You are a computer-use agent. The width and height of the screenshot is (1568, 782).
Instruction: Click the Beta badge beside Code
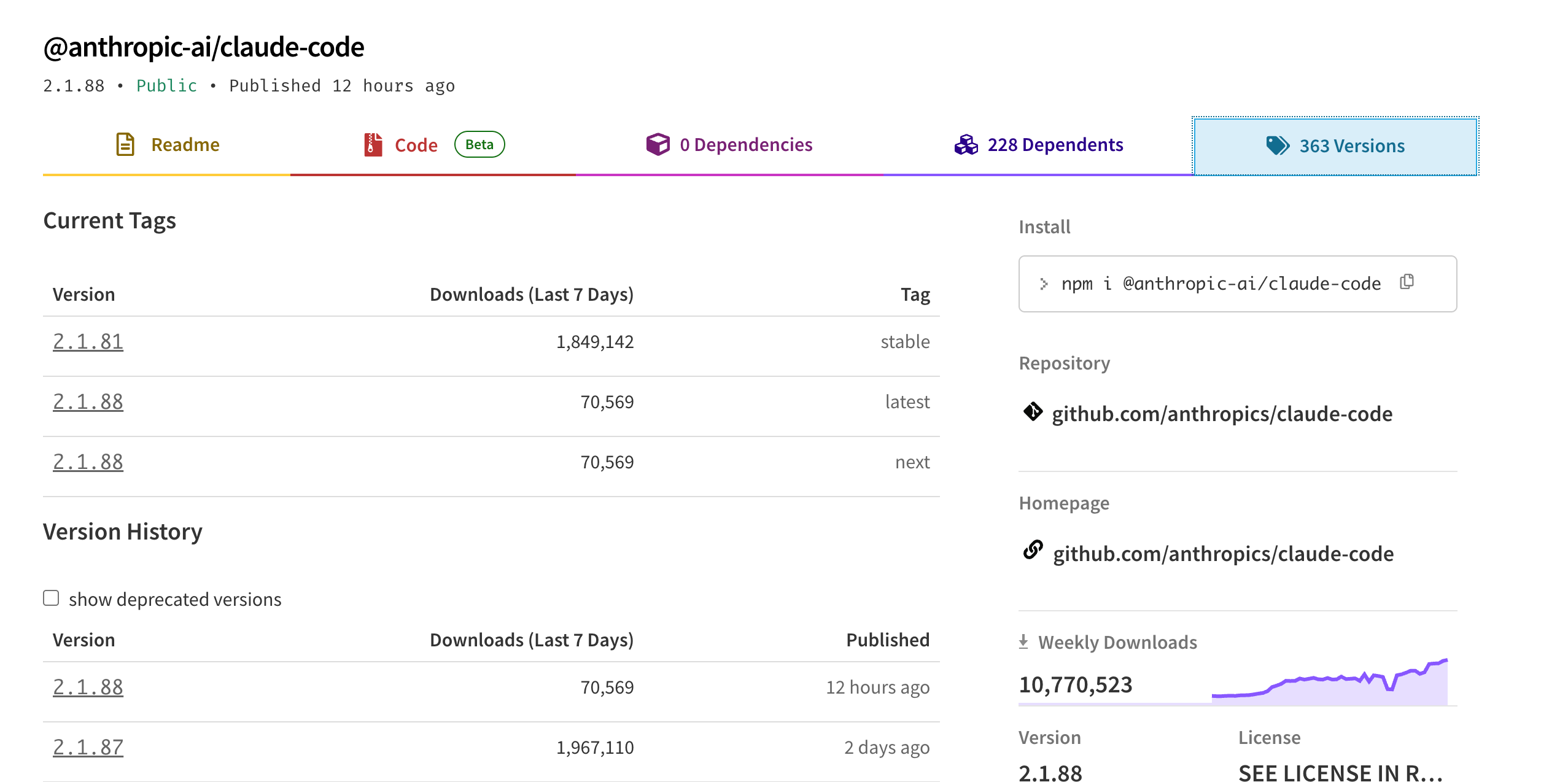479,144
